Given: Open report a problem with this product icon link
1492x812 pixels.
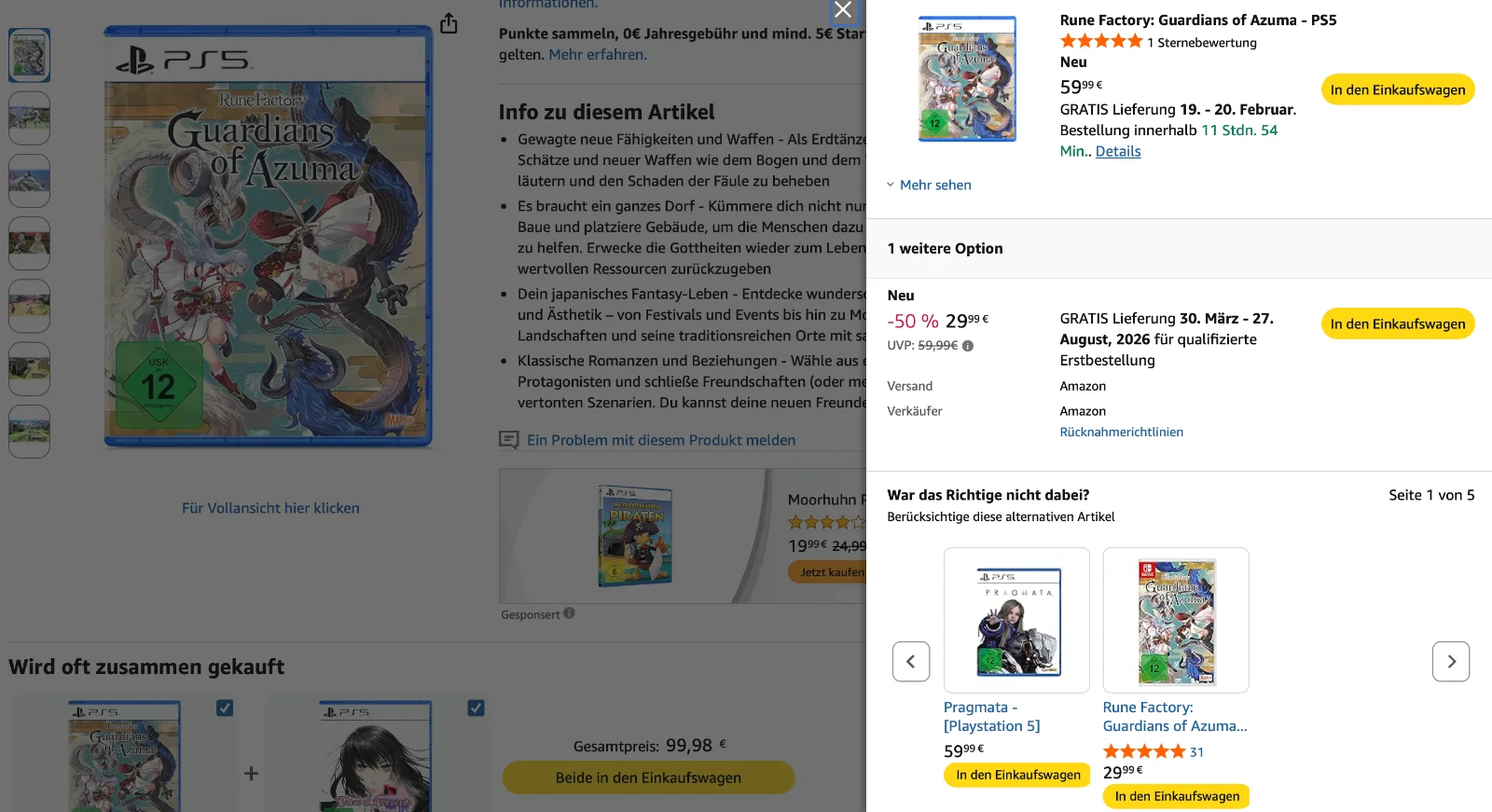Looking at the screenshot, I should click(509, 440).
